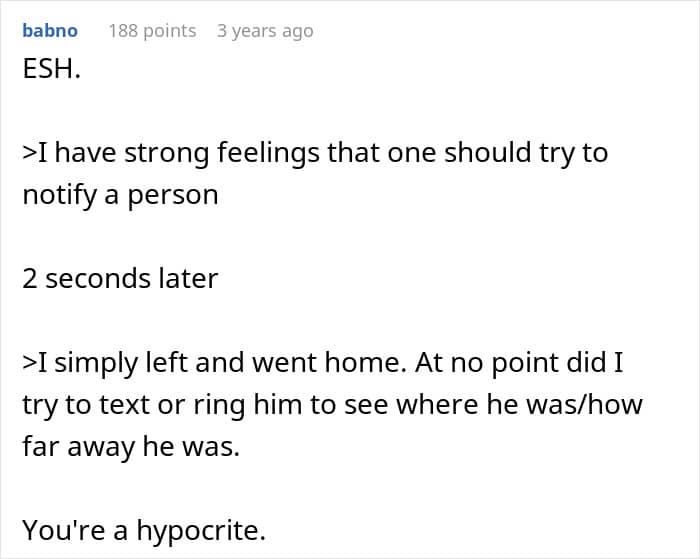Open the babno user profile link
Screen dimensions: 700x559
point(50,31)
